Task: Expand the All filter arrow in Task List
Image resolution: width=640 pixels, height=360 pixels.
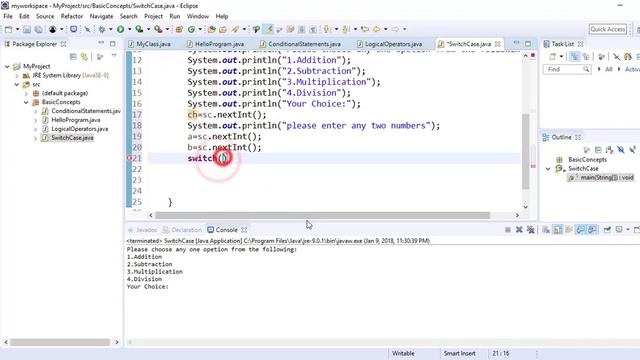Action: click(599, 69)
